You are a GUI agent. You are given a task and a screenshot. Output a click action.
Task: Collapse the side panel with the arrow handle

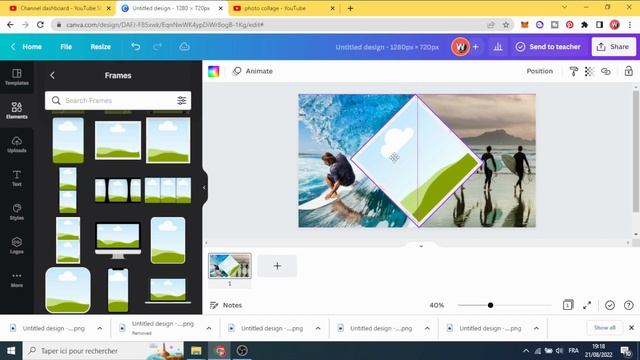point(204,188)
